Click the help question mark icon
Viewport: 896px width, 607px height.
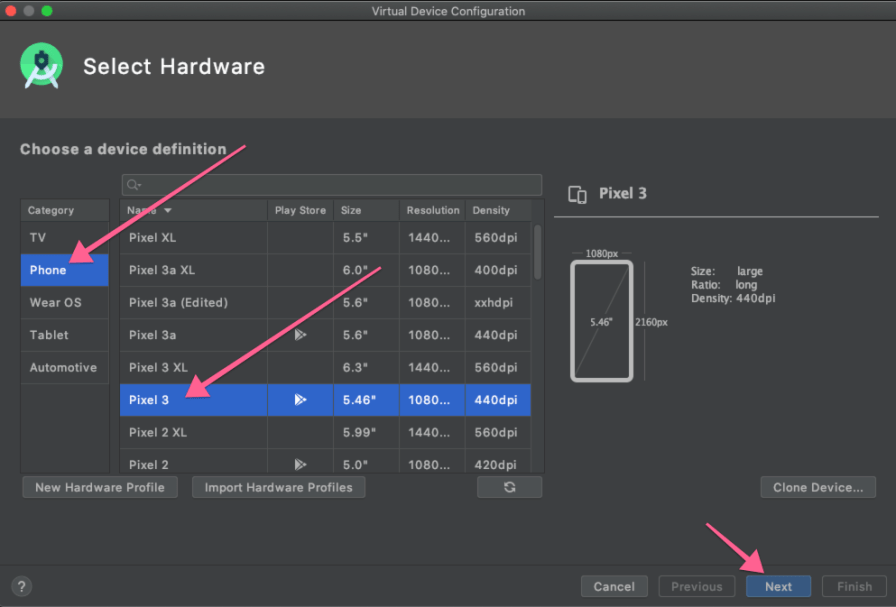click(22, 587)
